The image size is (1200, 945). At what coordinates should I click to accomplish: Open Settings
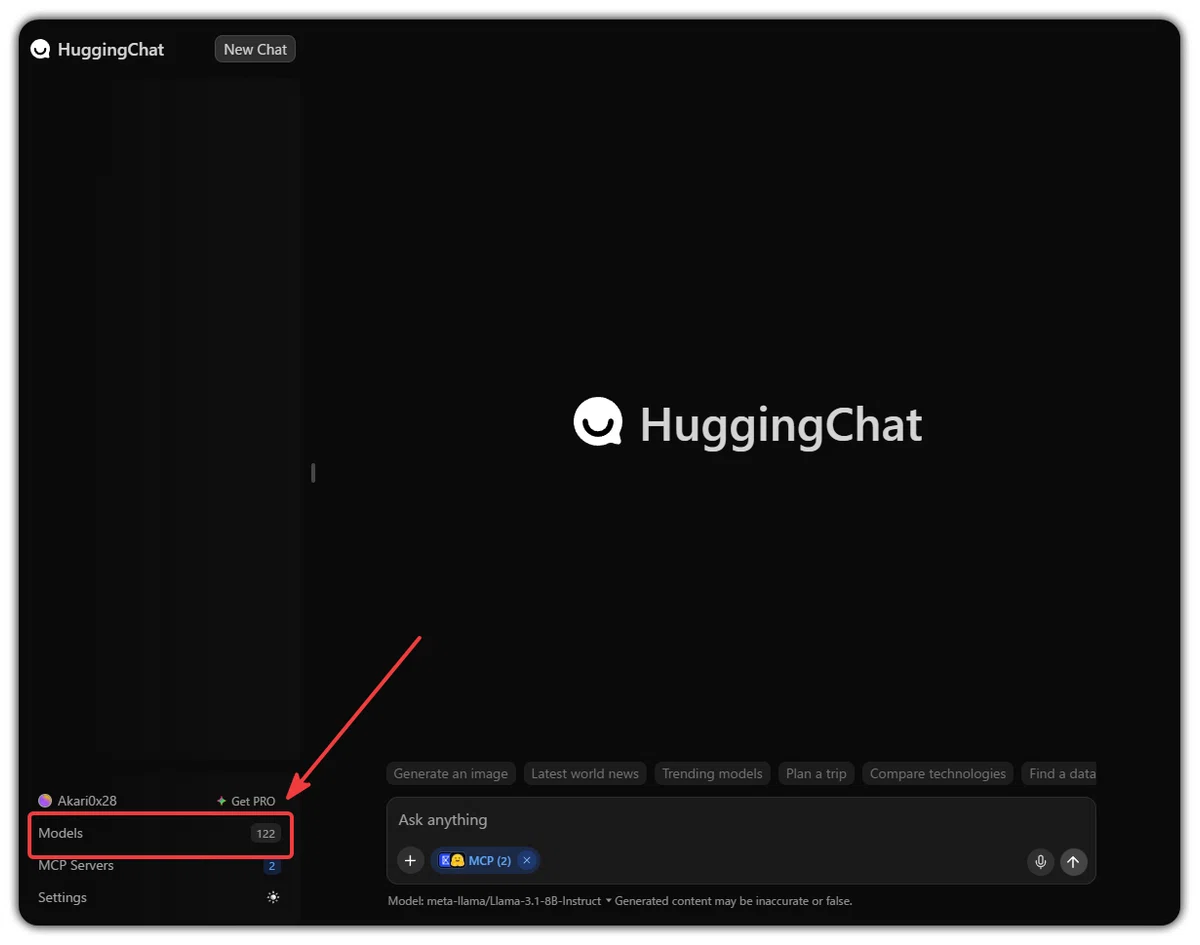pyautogui.click(x=160, y=897)
